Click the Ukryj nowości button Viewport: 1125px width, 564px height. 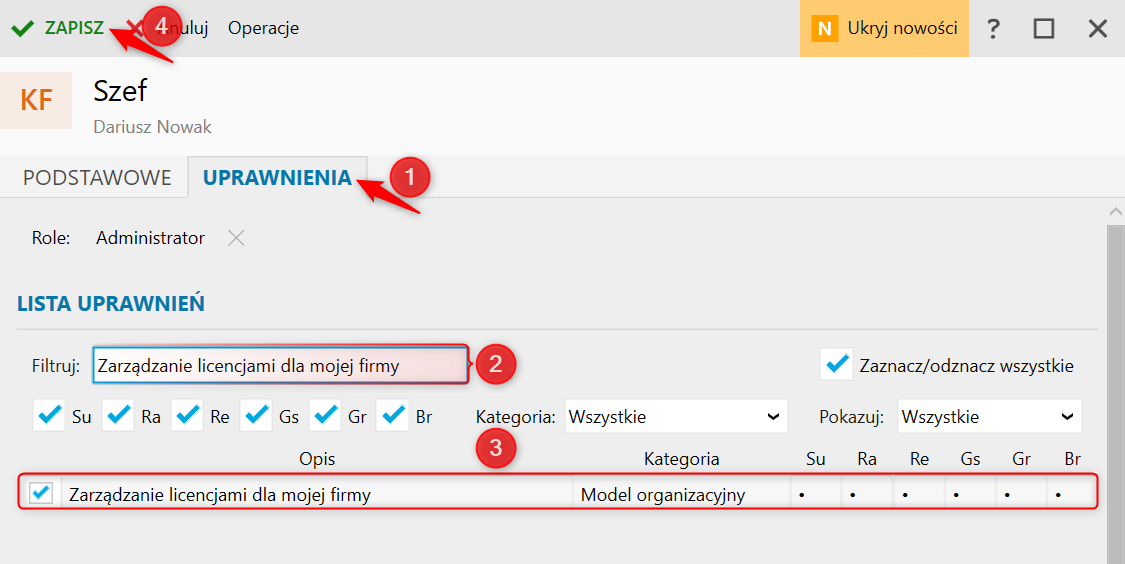[901, 28]
